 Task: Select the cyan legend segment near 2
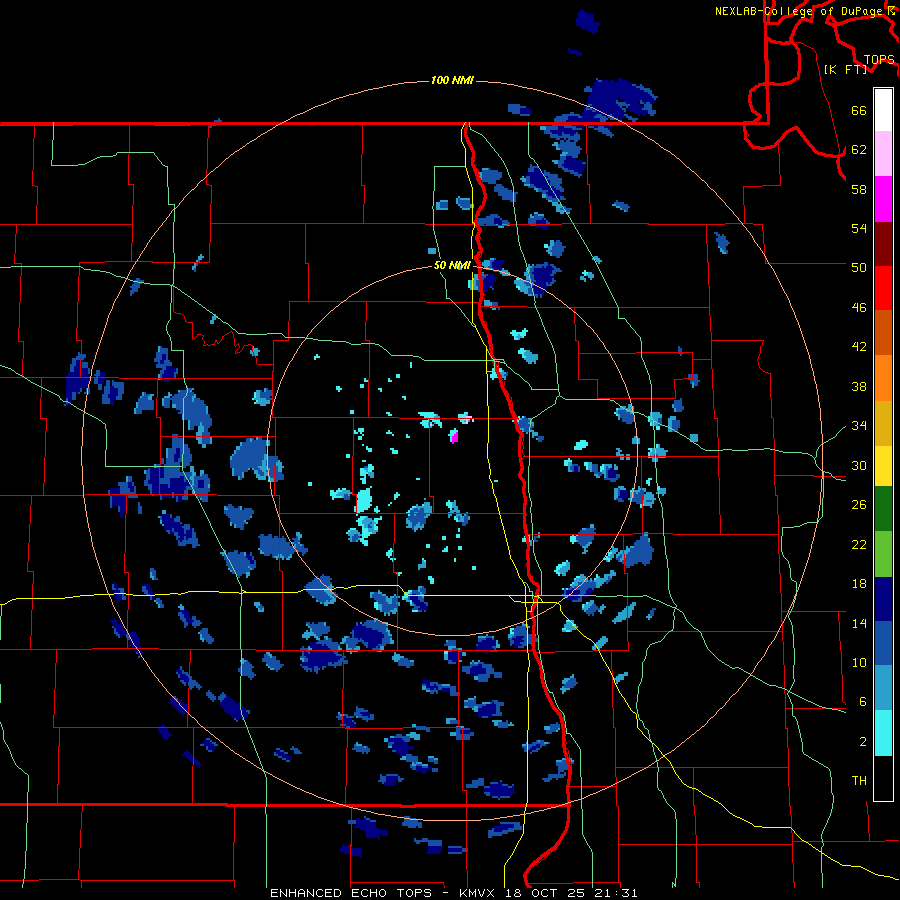click(883, 733)
